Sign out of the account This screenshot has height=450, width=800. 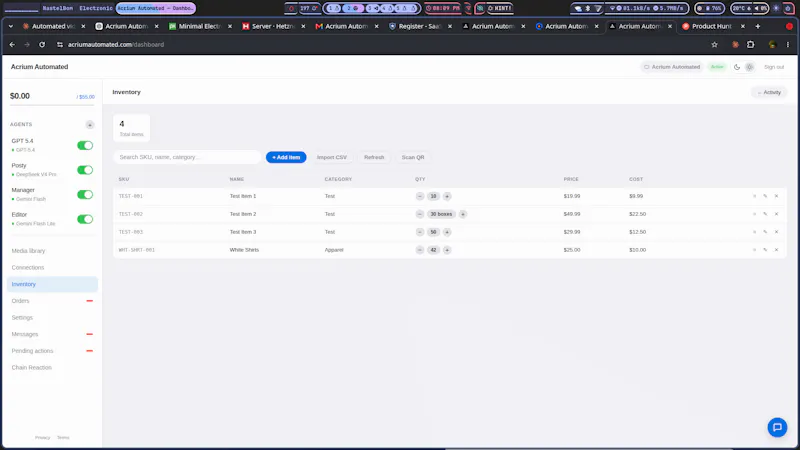[x=774, y=67]
